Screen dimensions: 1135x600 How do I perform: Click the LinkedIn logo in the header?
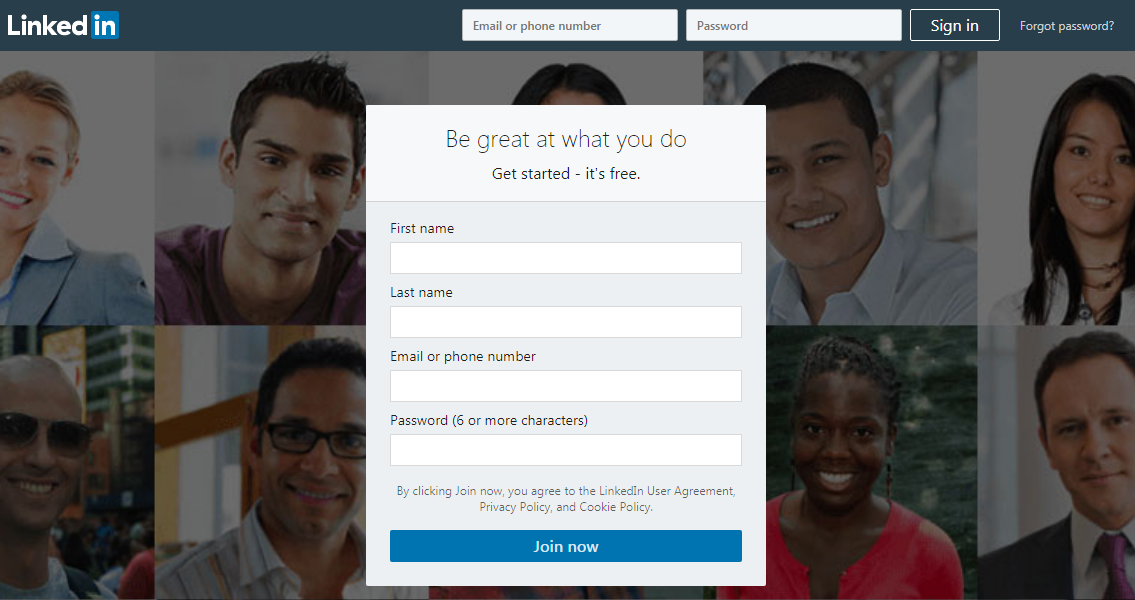63,25
